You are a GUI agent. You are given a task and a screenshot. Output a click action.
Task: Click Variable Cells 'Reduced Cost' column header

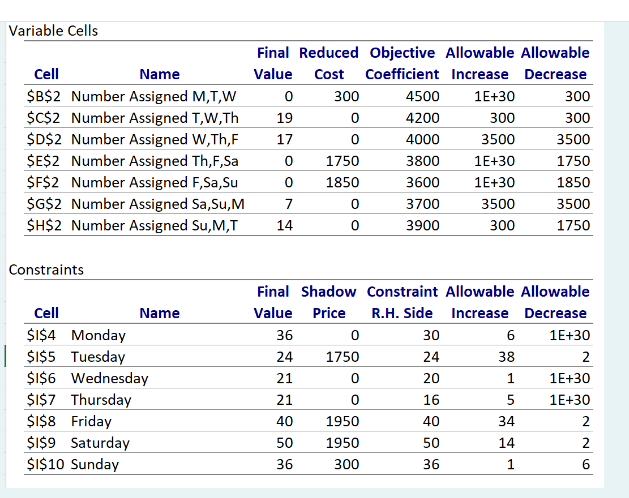329,63
